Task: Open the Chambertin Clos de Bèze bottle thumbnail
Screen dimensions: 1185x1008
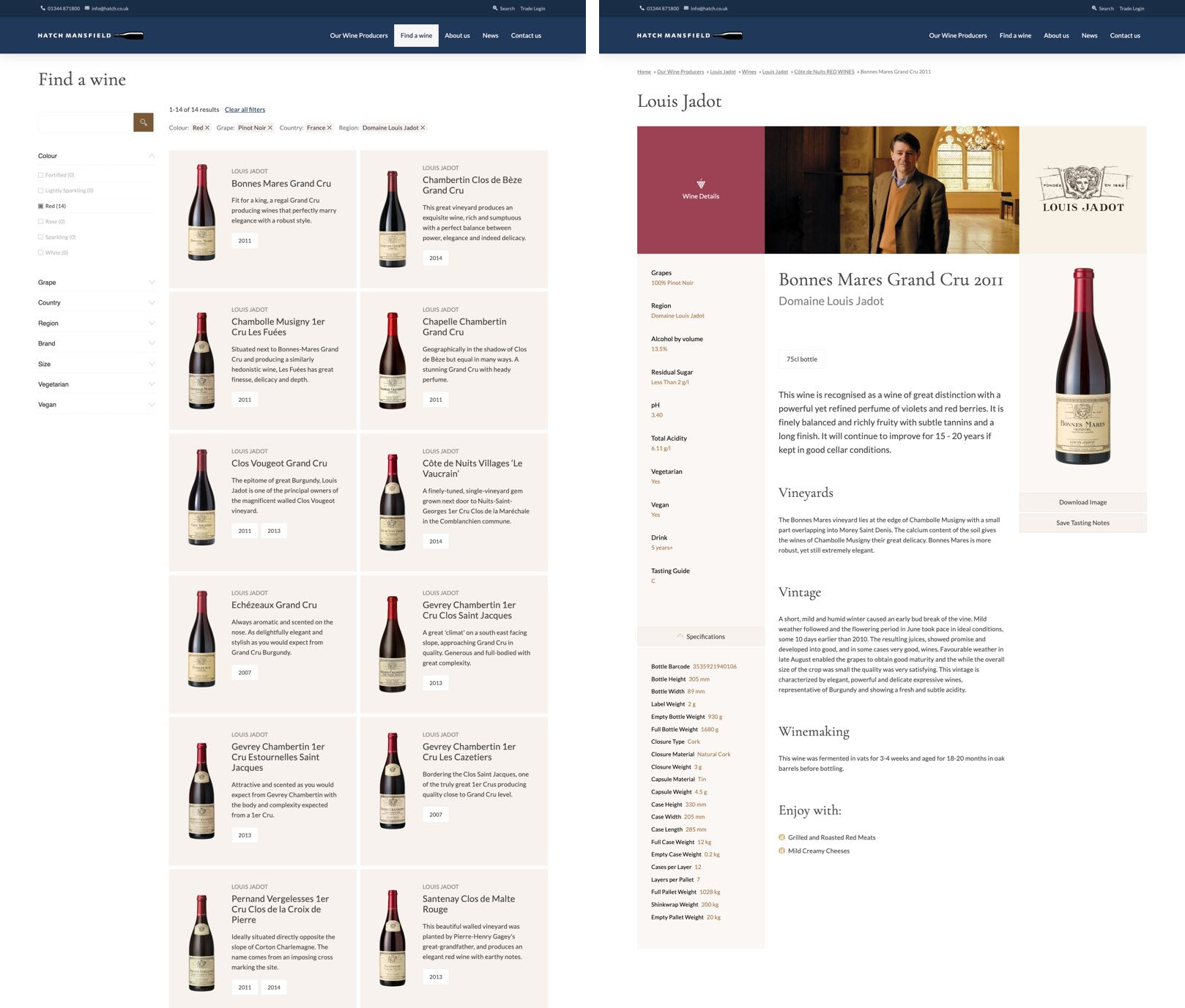Action: [x=393, y=219]
